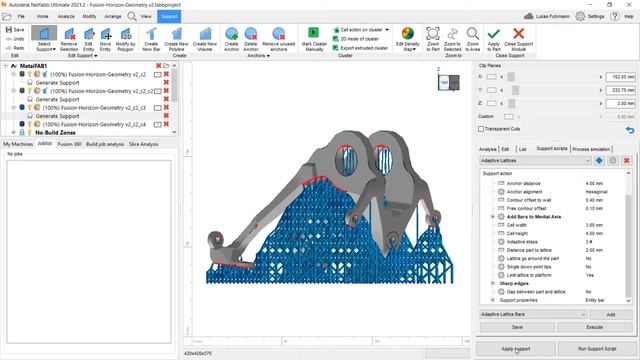Enable the Transparent Cuts checkbox
This screenshot has height=360, width=640.
[x=481, y=129]
